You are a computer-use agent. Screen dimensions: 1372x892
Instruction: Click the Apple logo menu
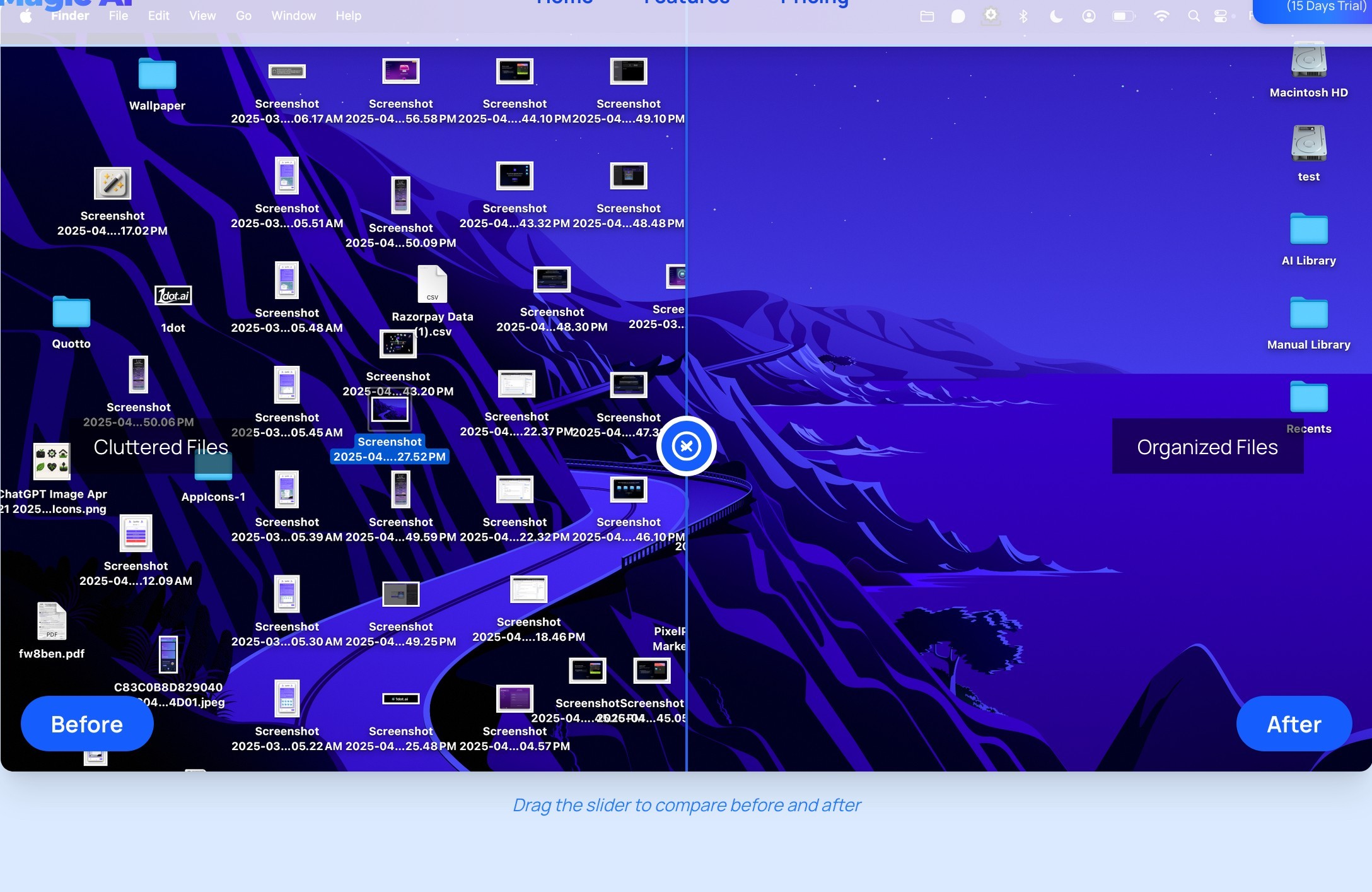[x=26, y=16]
